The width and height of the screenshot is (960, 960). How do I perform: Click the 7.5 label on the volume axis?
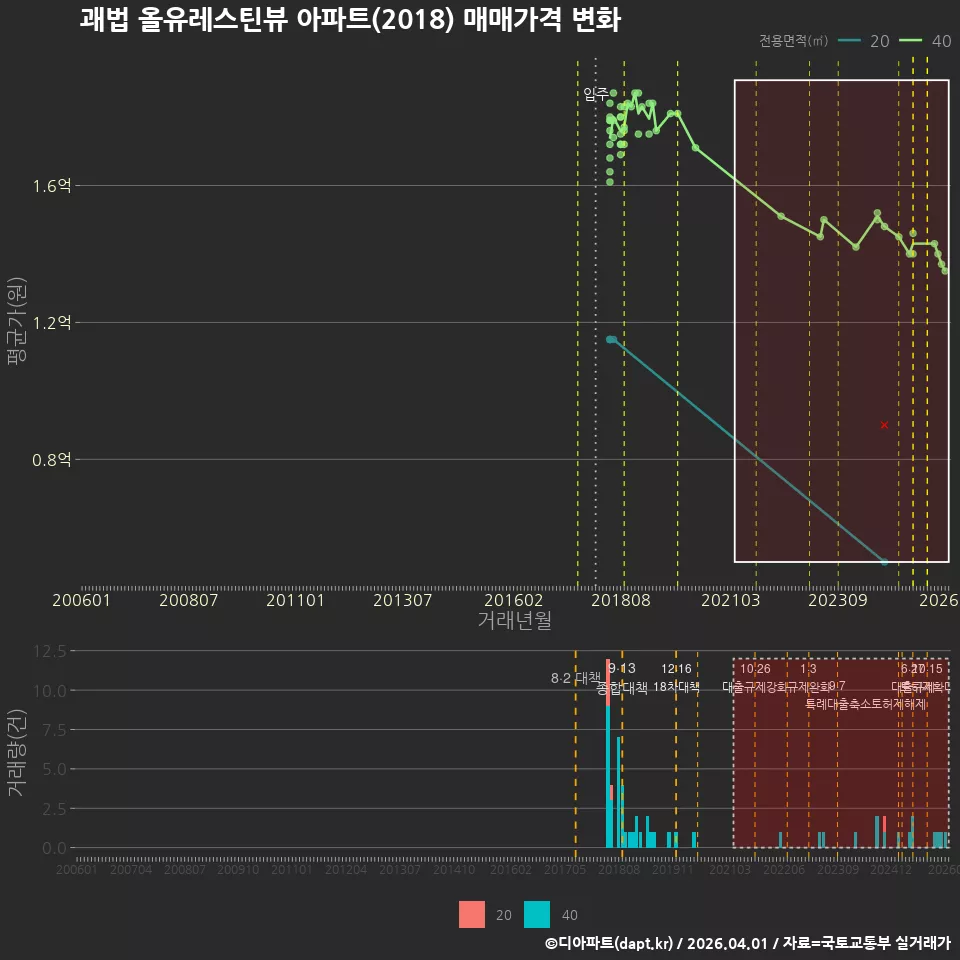[55, 730]
